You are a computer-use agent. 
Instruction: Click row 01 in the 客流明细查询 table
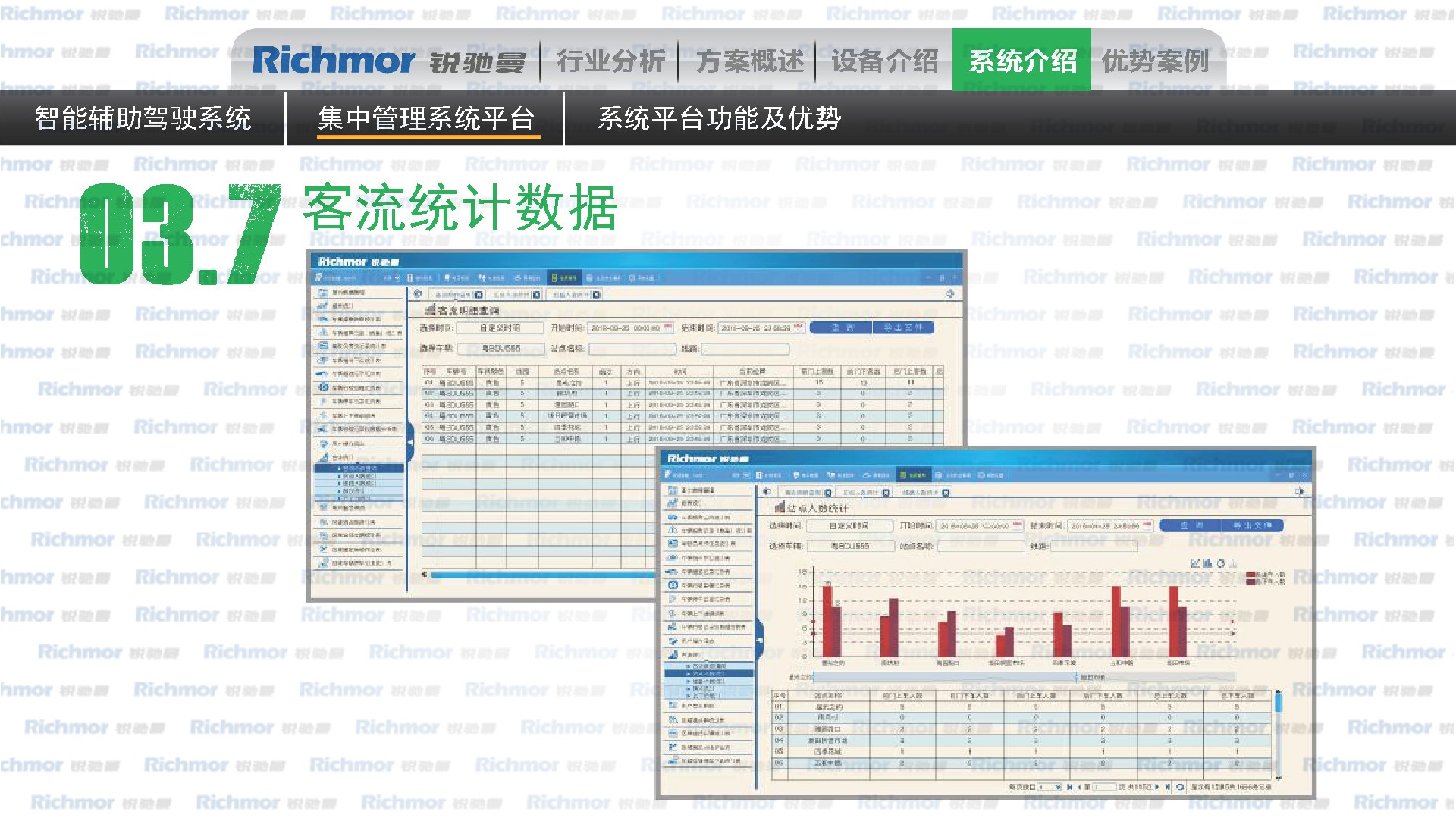point(682,383)
